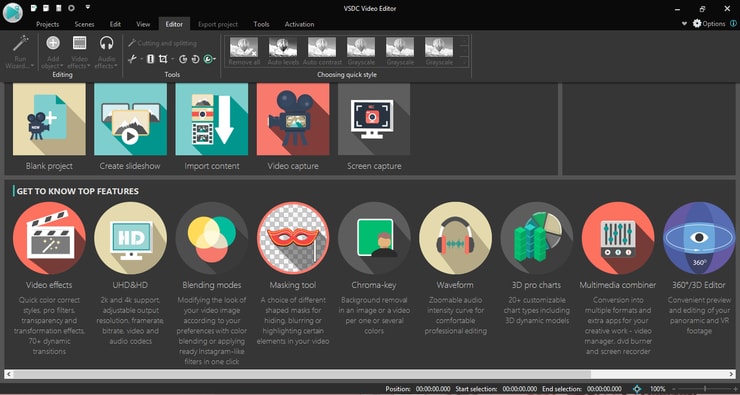740x395 pixels.
Task: Expand the quick access toolbar customize arrow
Action: pos(88,8)
